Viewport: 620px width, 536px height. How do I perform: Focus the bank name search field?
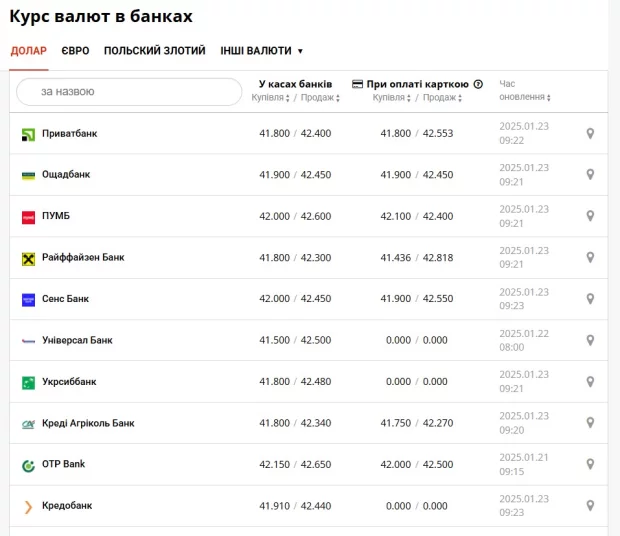coord(130,92)
